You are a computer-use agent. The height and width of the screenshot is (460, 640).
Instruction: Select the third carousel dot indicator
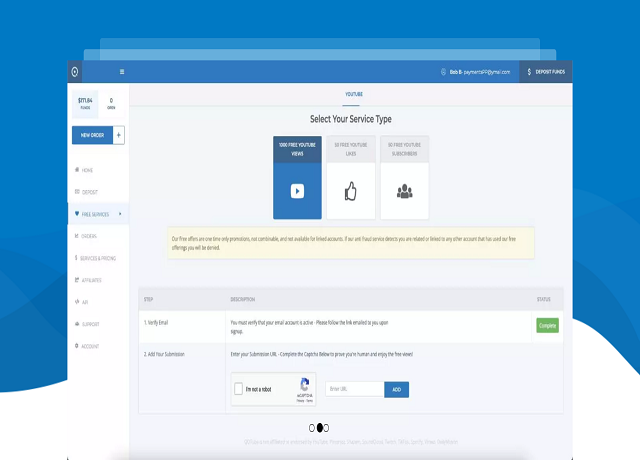coord(327,428)
